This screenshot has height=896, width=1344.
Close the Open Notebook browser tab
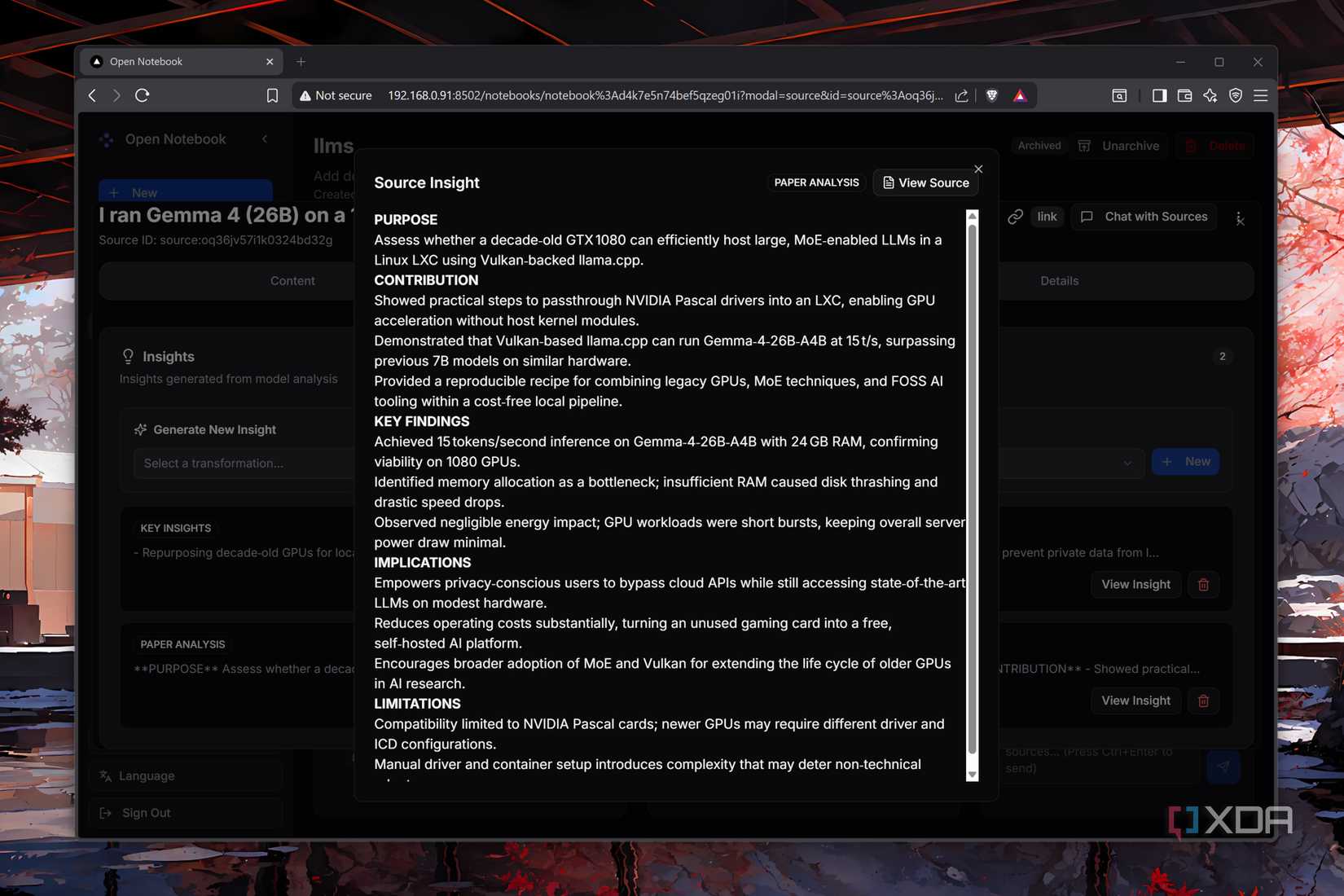270,61
